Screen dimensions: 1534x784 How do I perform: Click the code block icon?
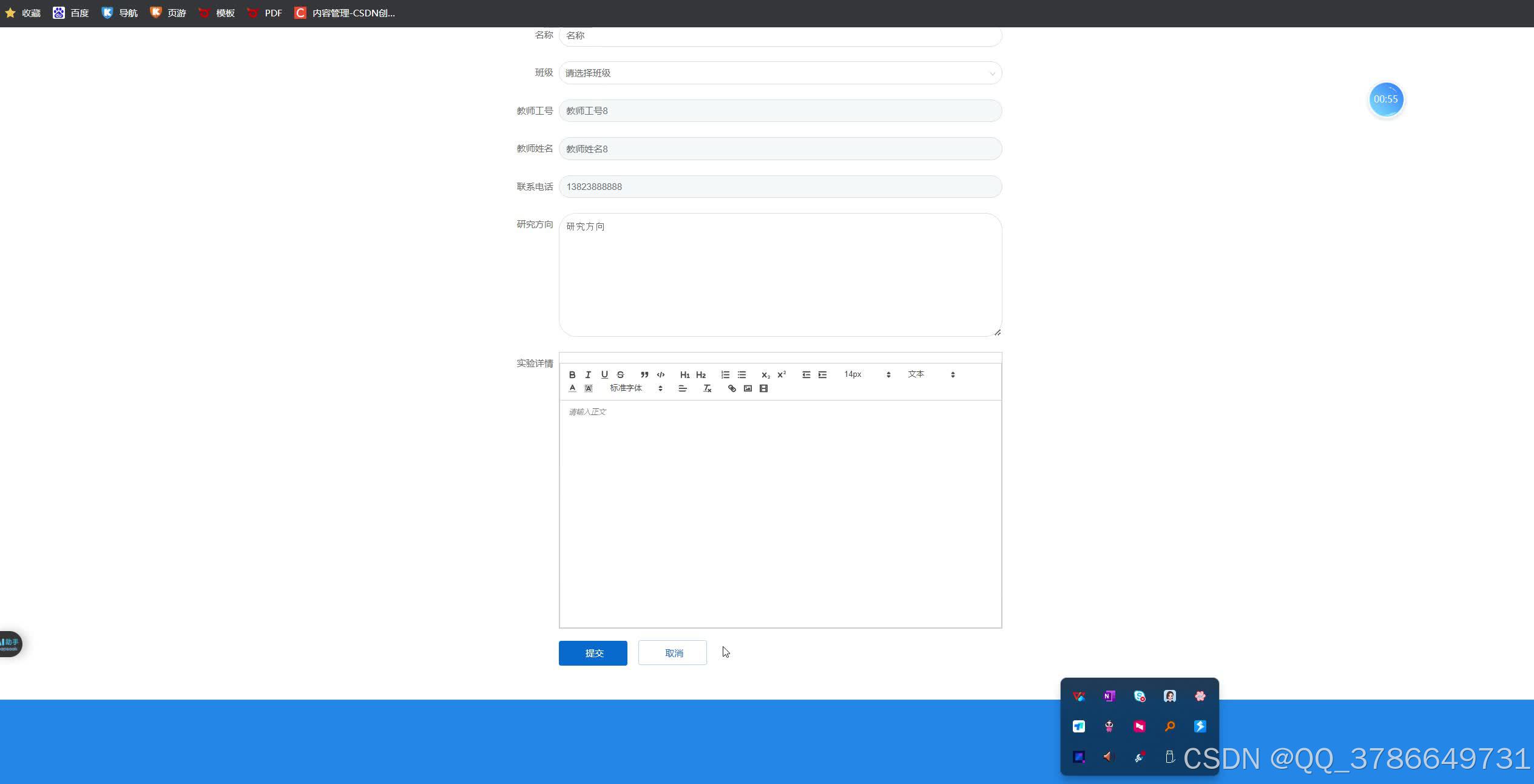[661, 374]
